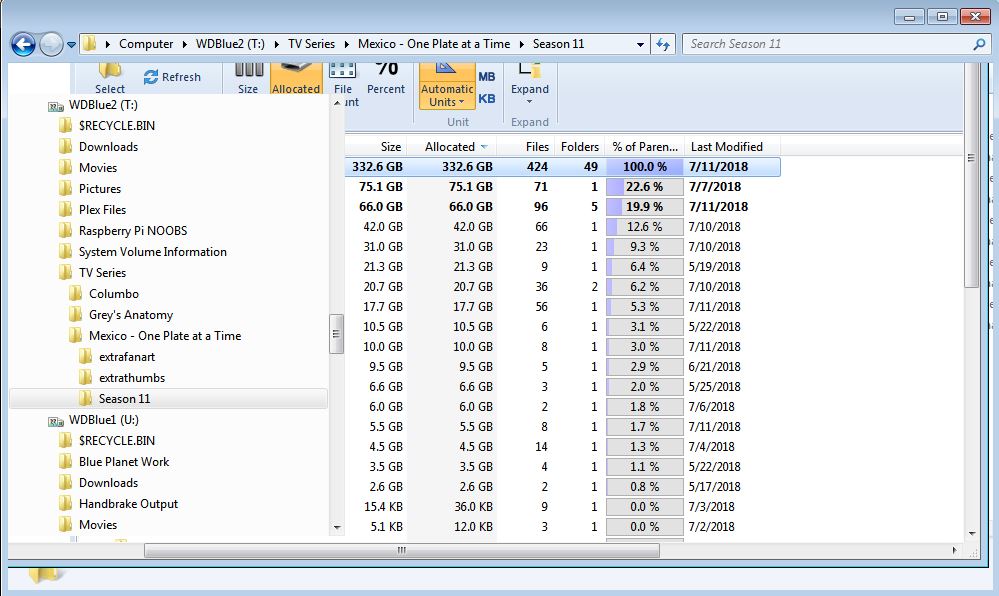Set units to KB
Viewport: 999px width, 596px height.
point(487,99)
